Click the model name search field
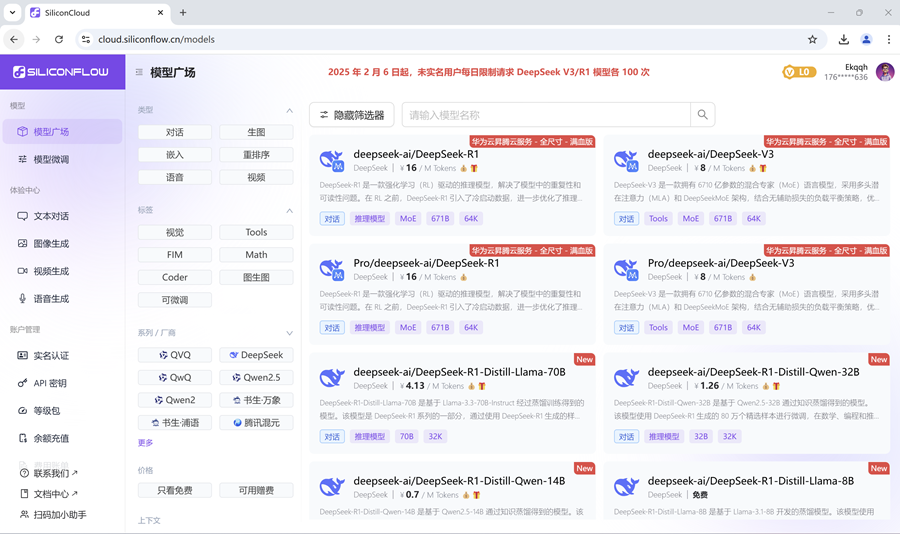Image resolution: width=900 pixels, height=534 pixels. 545,115
